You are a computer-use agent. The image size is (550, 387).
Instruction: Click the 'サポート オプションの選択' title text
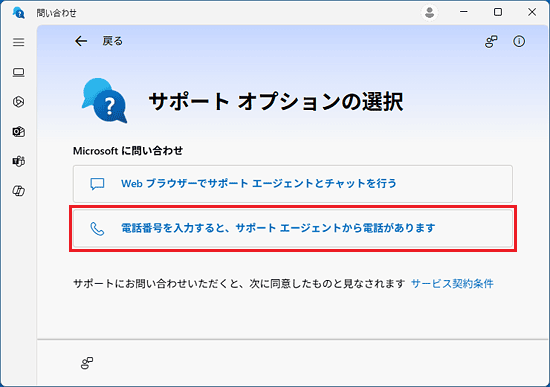[x=276, y=102]
